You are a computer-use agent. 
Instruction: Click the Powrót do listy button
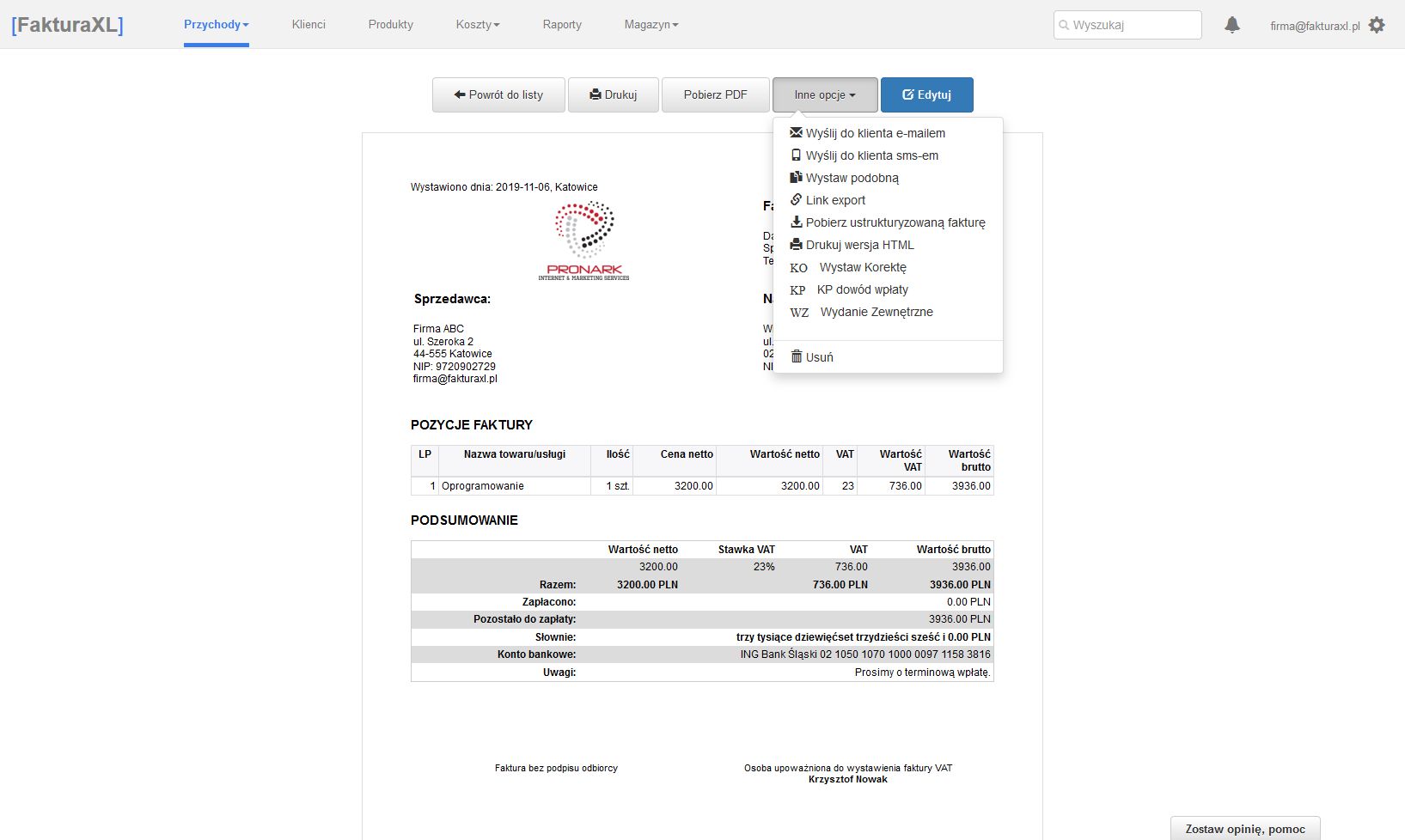coord(498,94)
